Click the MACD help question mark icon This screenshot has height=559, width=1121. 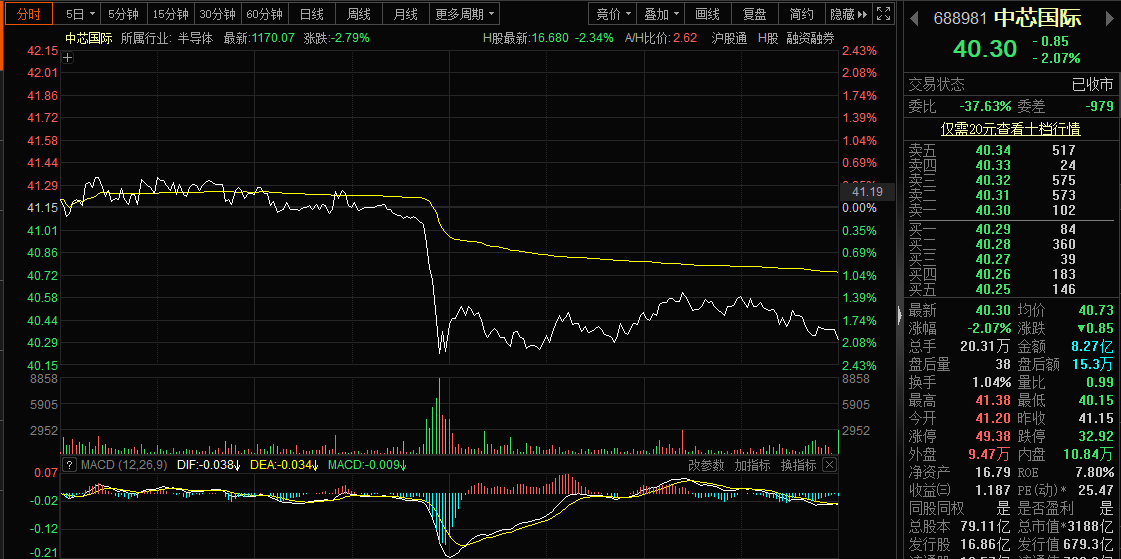[69, 465]
